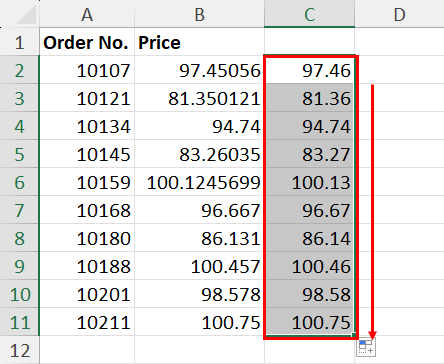Click the Order No. header cell
The width and height of the screenshot is (444, 364).
87,42
